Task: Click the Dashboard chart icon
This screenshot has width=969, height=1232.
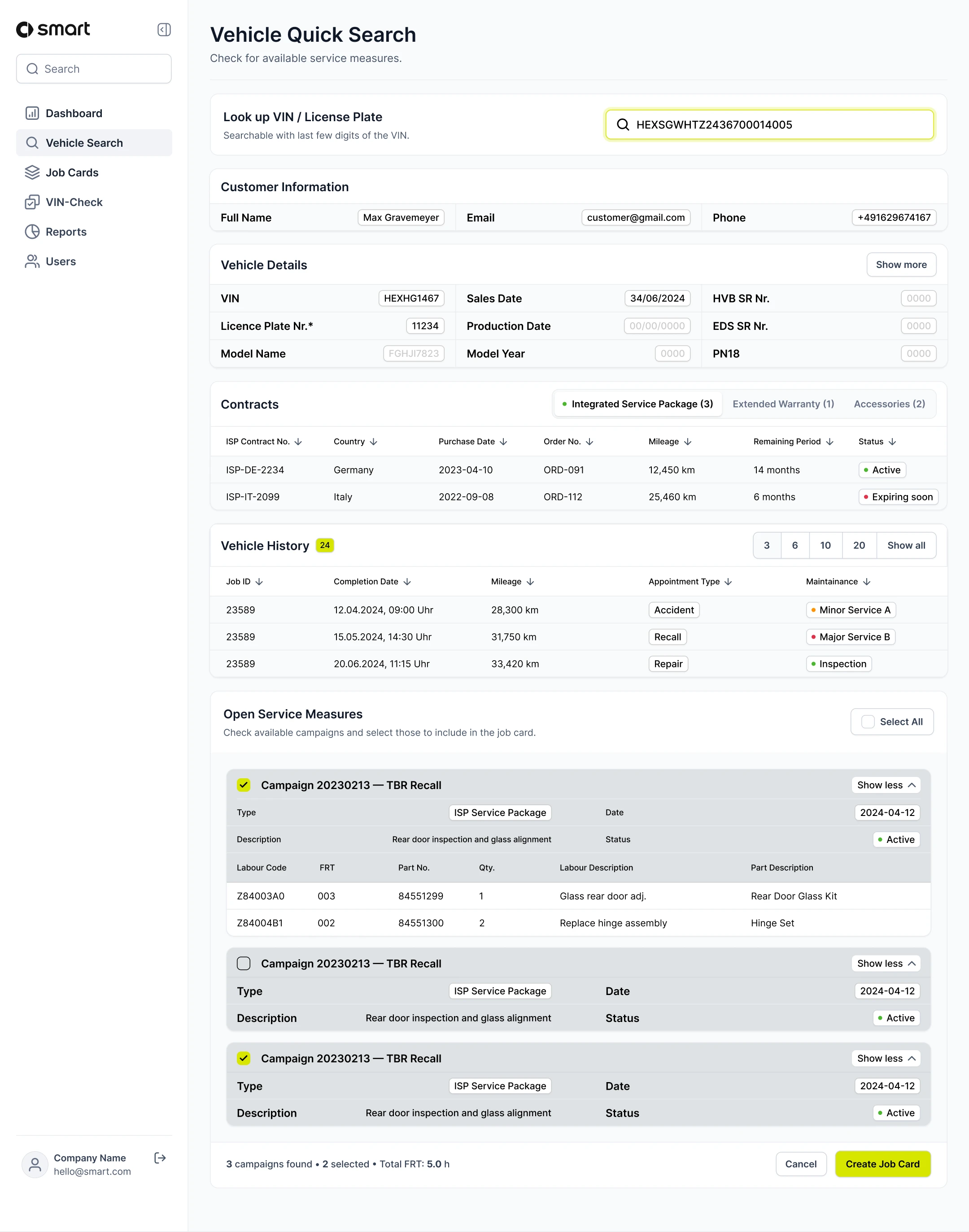Action: coord(32,114)
